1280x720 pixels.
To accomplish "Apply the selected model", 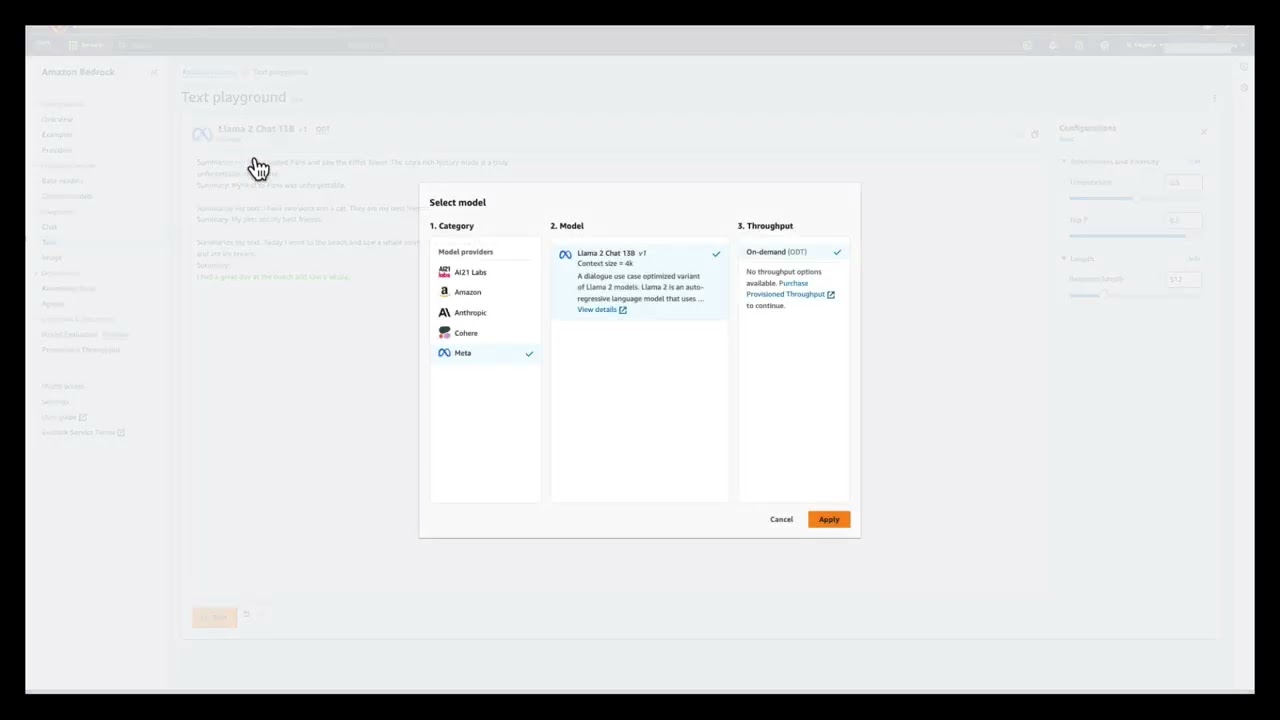I will [829, 519].
